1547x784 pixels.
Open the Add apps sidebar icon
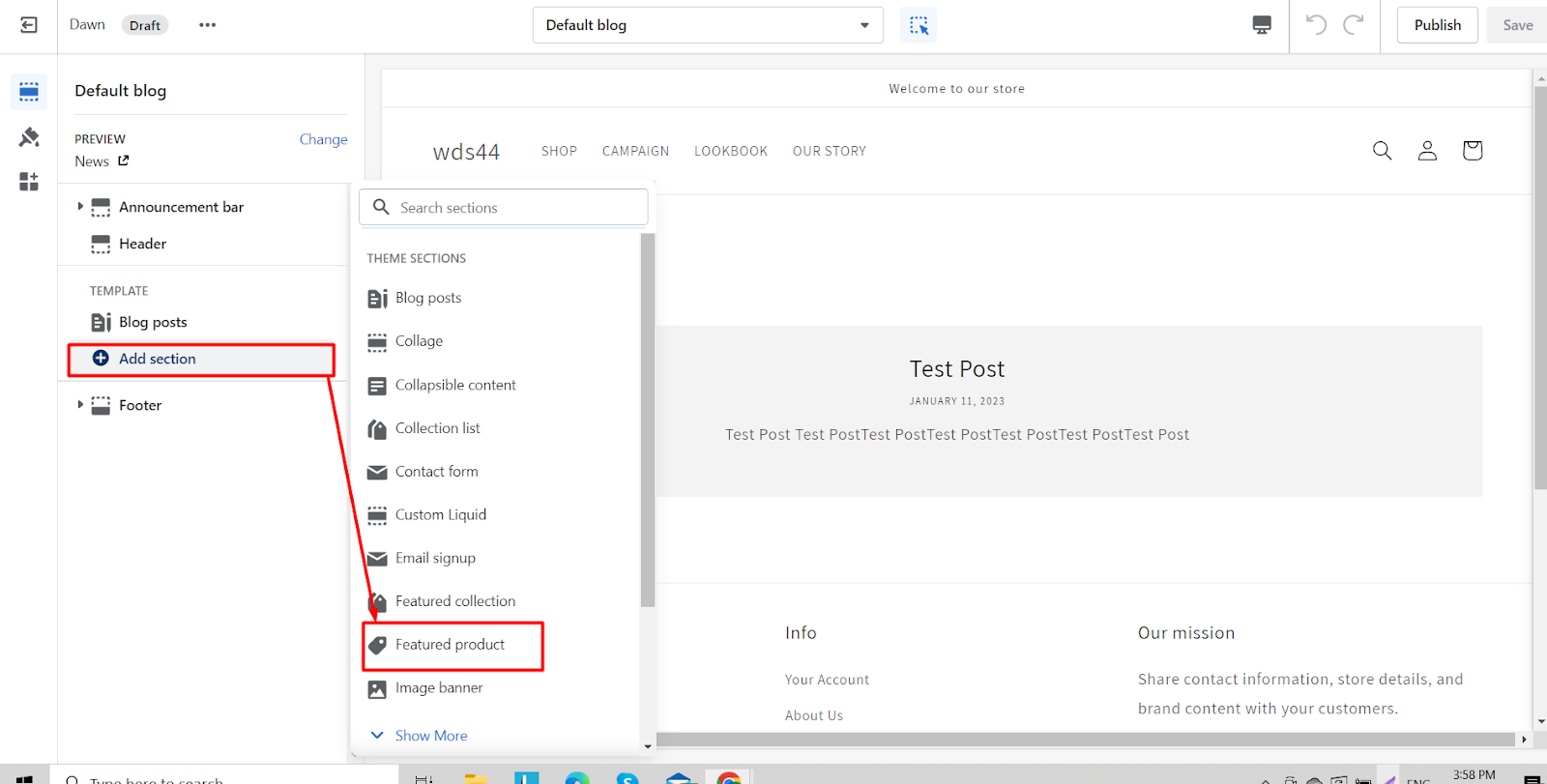coord(29,182)
